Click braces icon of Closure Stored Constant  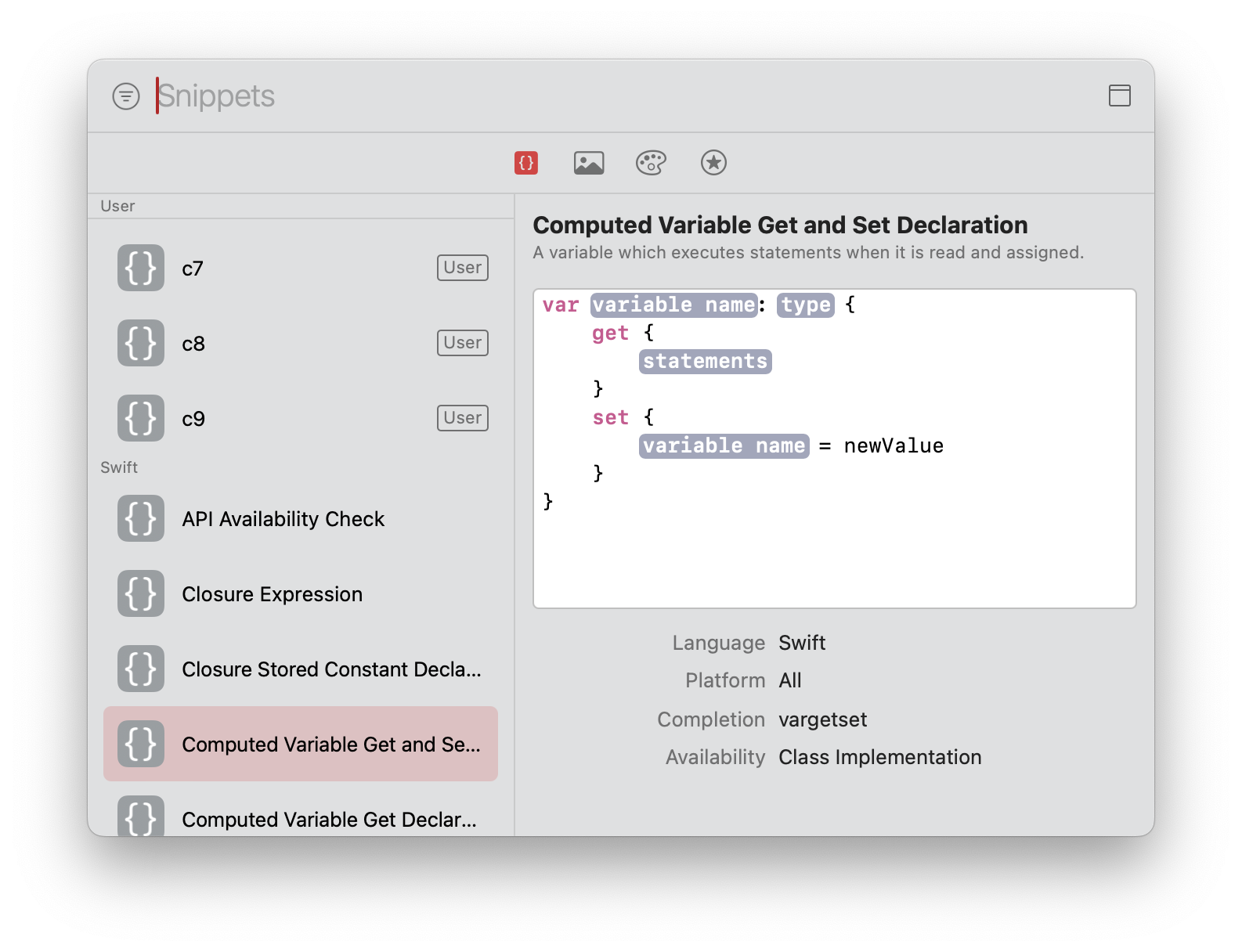pos(141,669)
